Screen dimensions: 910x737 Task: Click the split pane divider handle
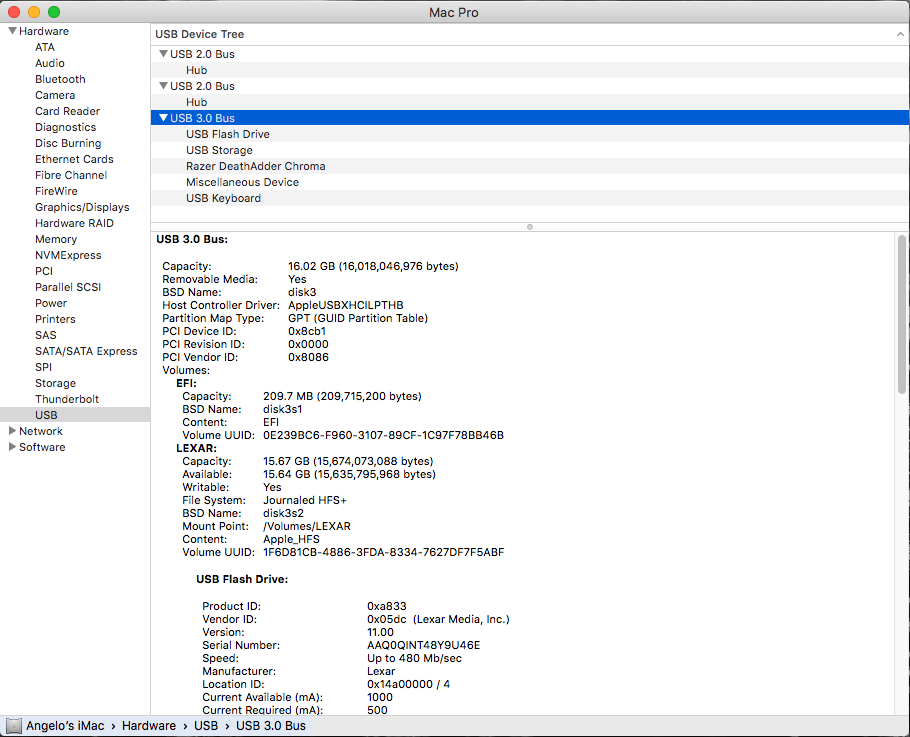point(530,227)
